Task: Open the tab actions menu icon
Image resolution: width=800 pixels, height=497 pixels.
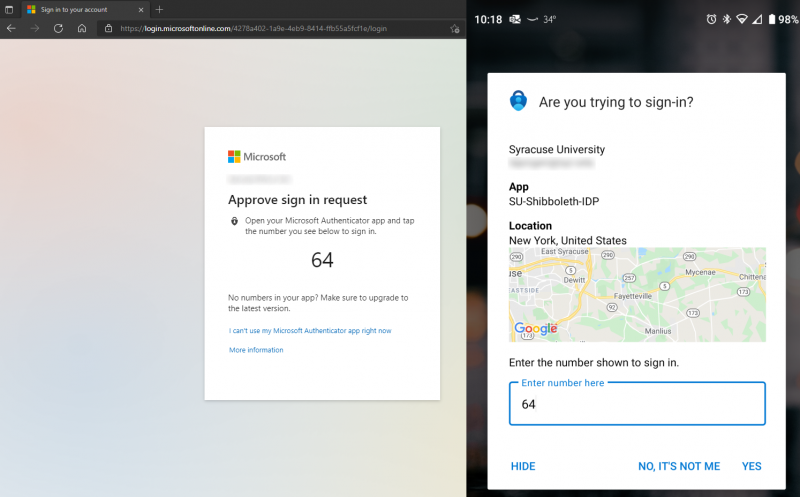Action: [x=9, y=9]
